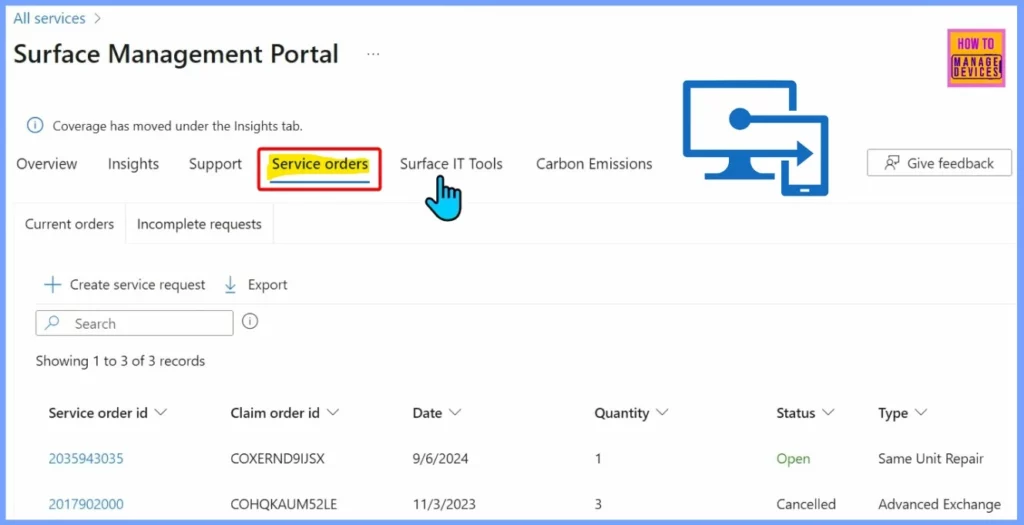Click claim order id COHQKAUM52LE
The width and height of the screenshot is (1024, 525).
pyautogui.click(x=283, y=504)
